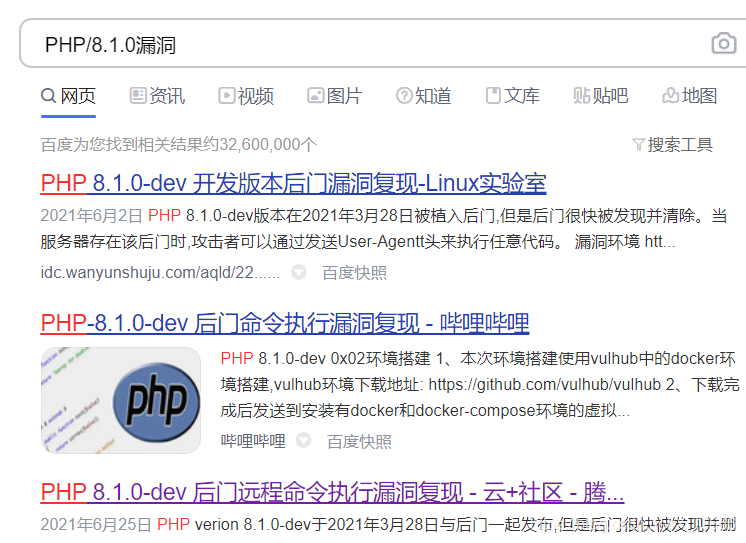
Task: Click the play icon beside 视频
Action: [x=226, y=96]
